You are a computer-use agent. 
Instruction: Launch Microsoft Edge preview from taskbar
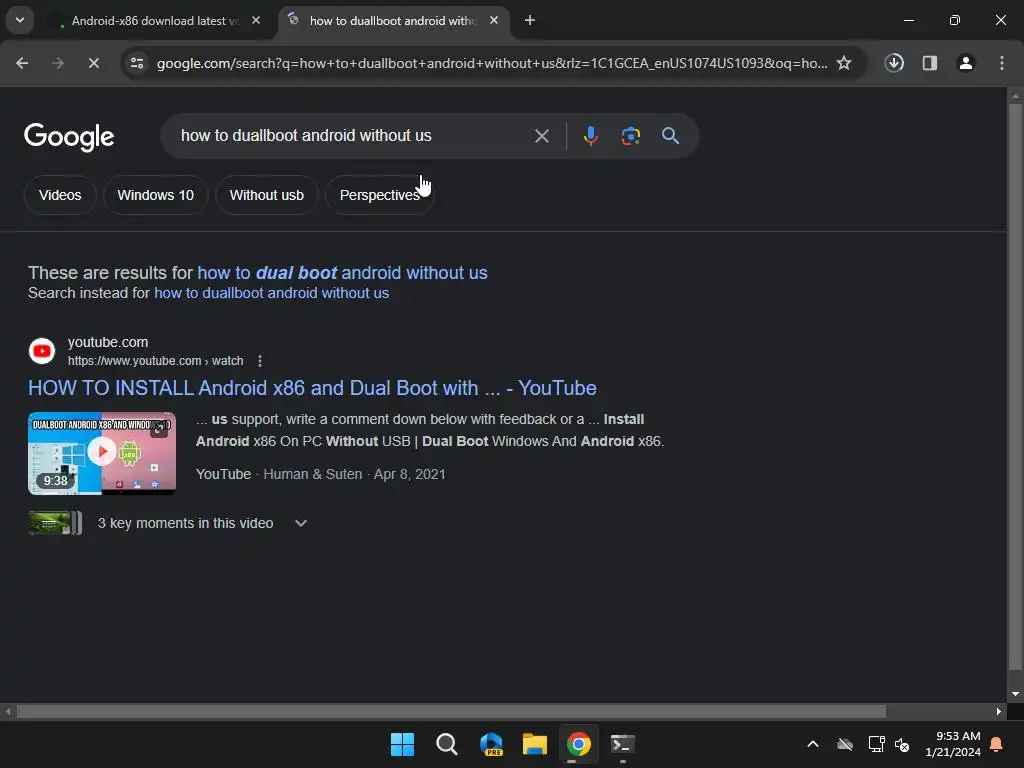click(491, 744)
